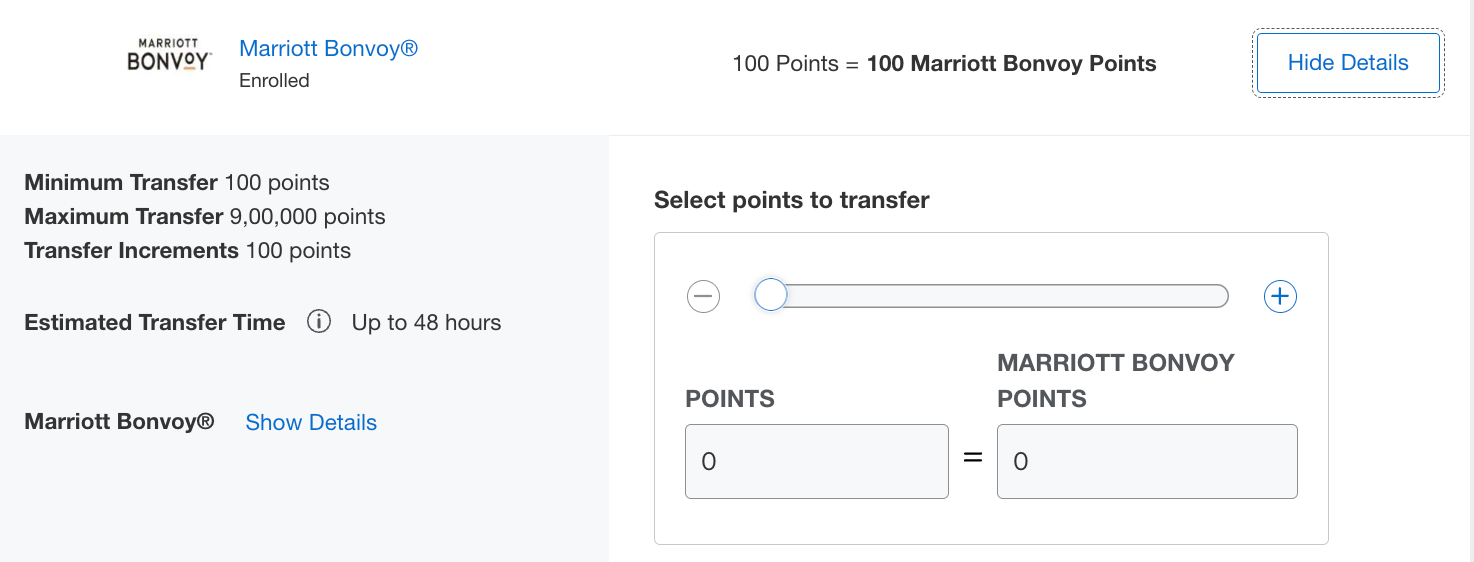Click the Marriott Bonvoy logo image
Image resolution: width=1474 pixels, height=562 pixels.
169,55
